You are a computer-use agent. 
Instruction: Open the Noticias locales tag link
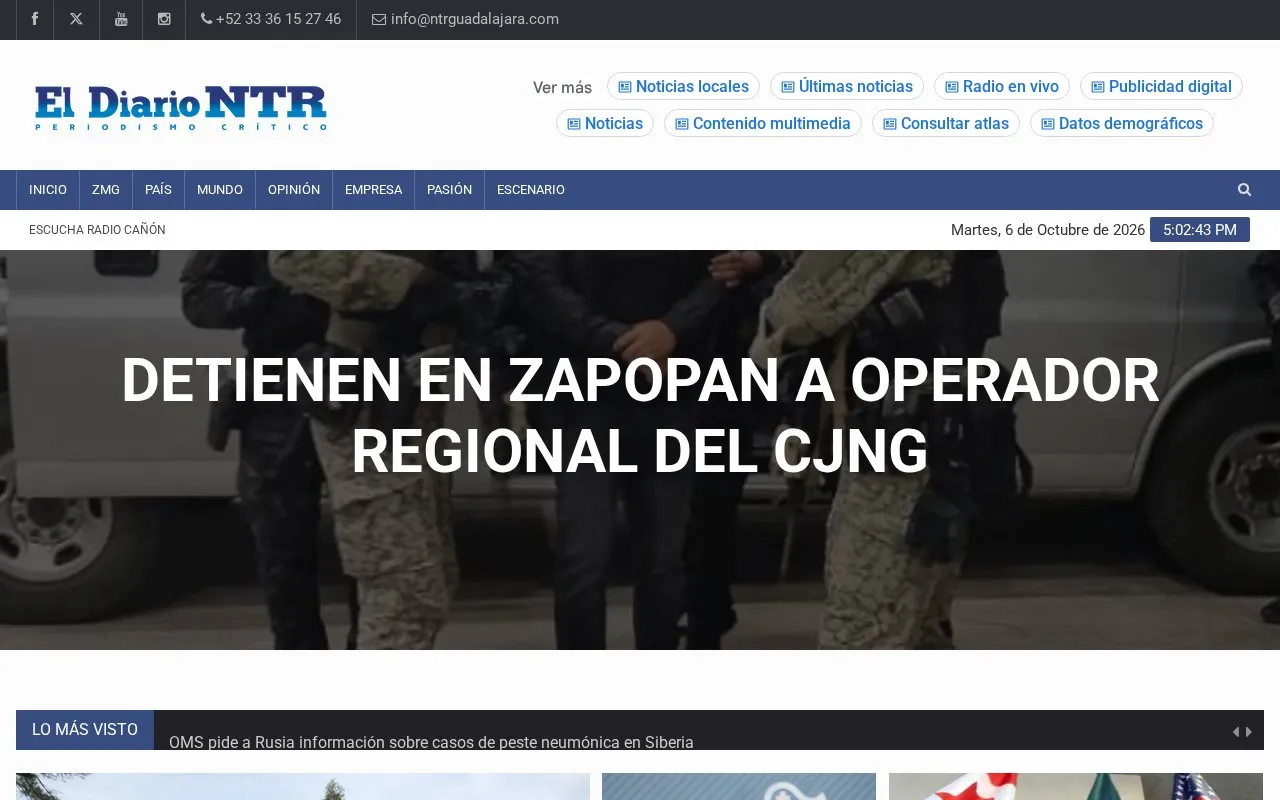683,86
